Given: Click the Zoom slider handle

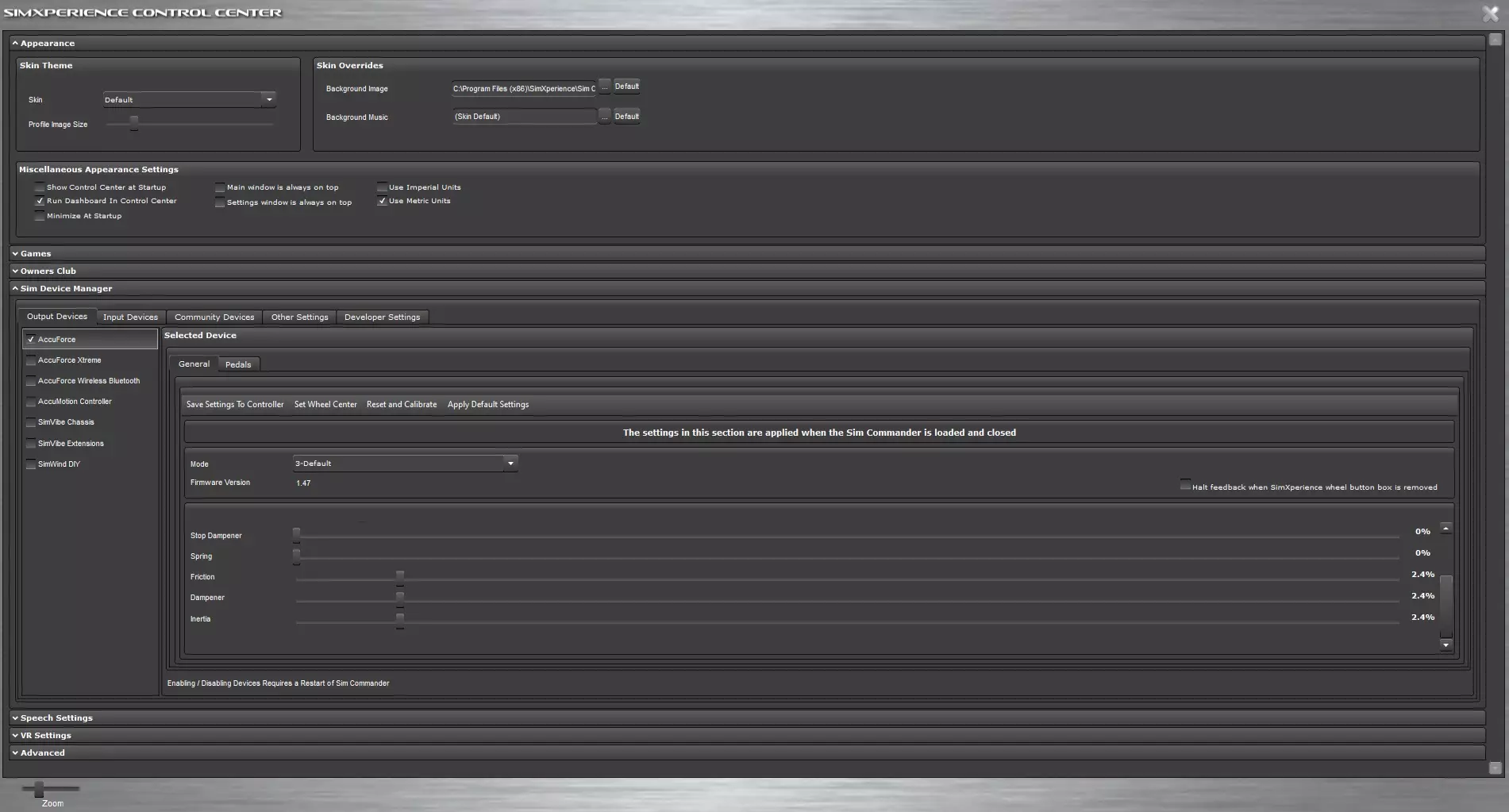Looking at the screenshot, I should [x=39, y=789].
